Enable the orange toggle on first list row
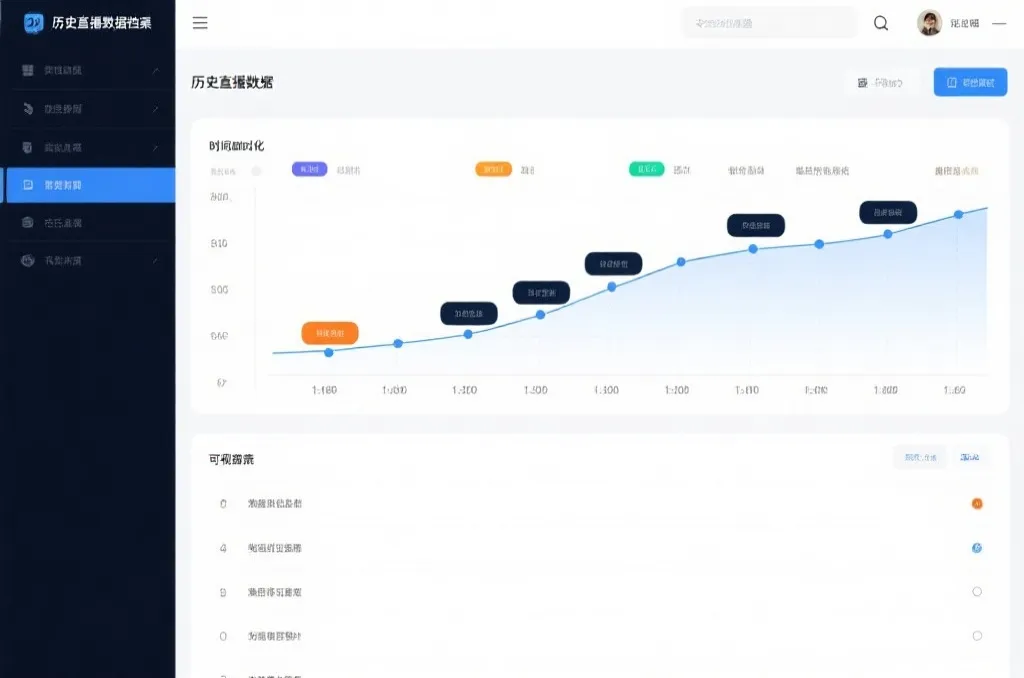 (x=975, y=503)
